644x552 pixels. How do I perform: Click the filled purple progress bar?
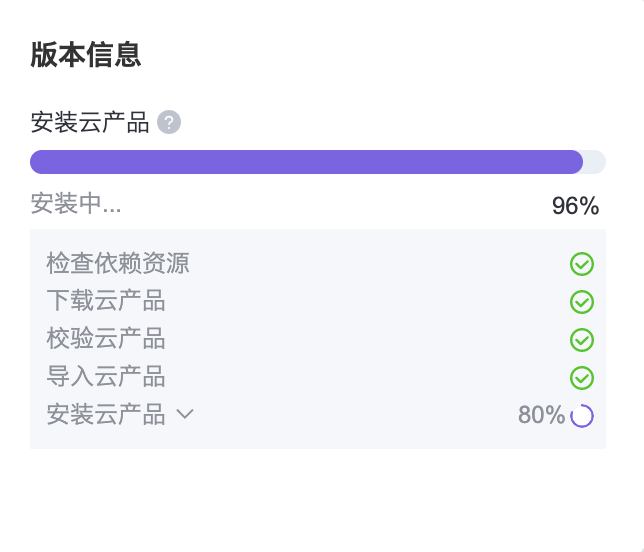point(306,162)
